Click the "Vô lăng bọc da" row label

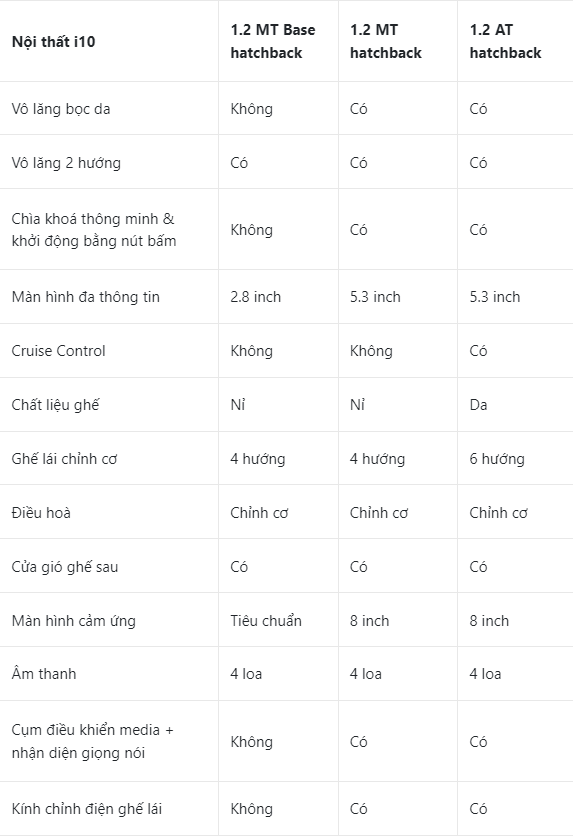[x=61, y=109]
